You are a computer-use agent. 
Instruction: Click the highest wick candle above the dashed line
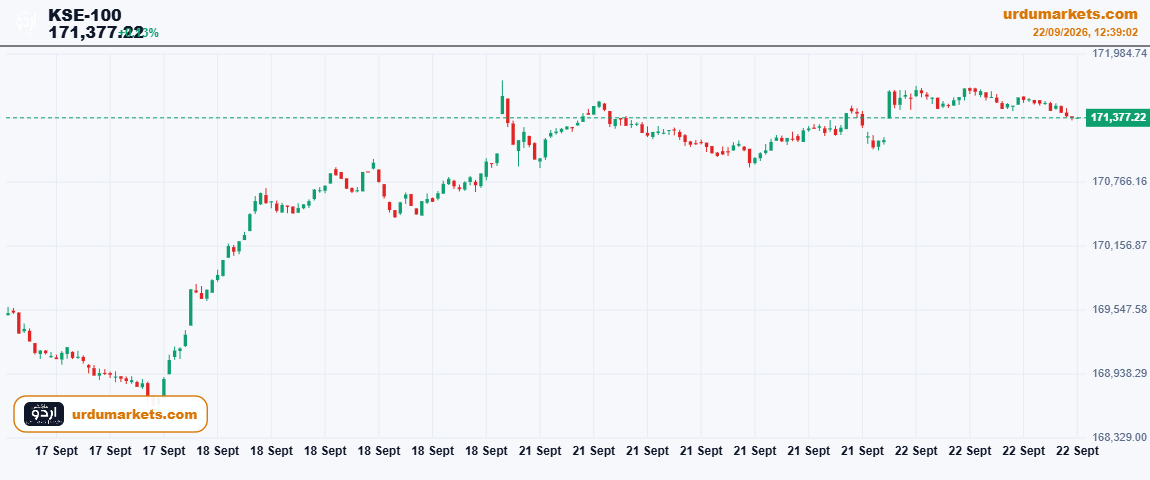(502, 98)
